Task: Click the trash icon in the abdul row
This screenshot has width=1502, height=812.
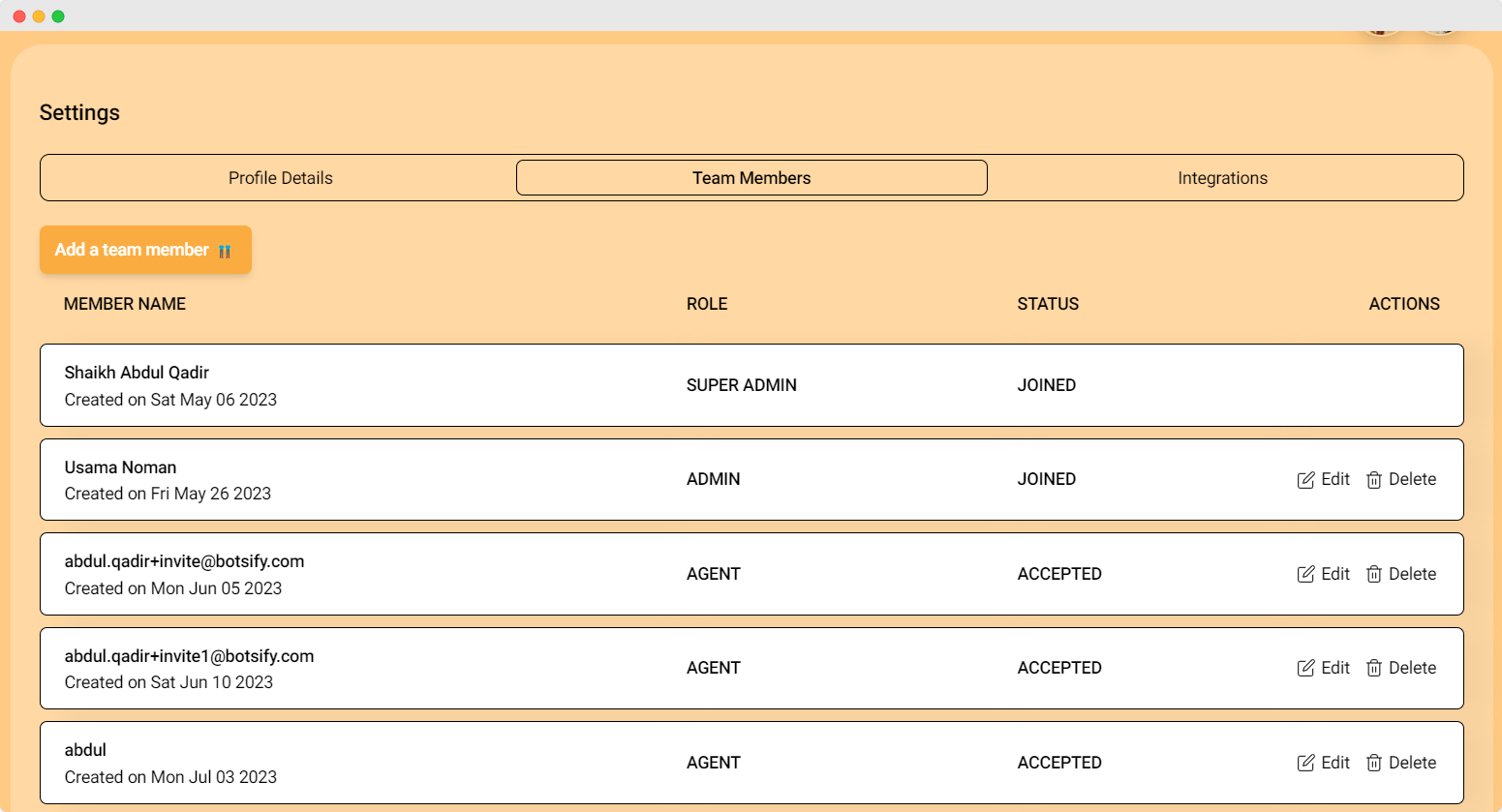Action: (x=1373, y=763)
